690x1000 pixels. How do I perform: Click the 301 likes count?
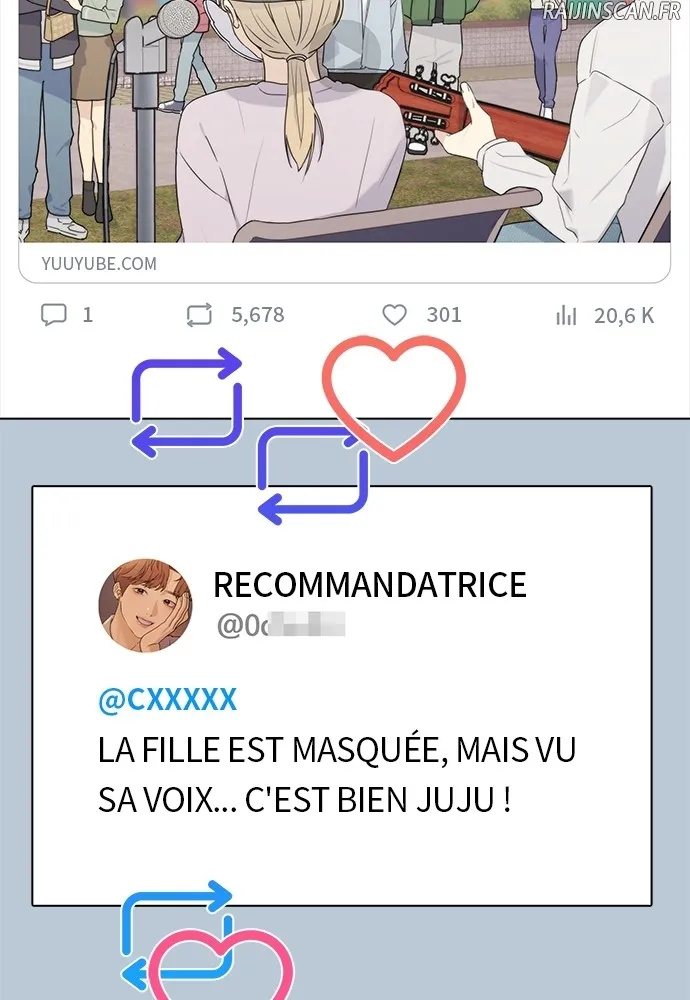tap(444, 314)
